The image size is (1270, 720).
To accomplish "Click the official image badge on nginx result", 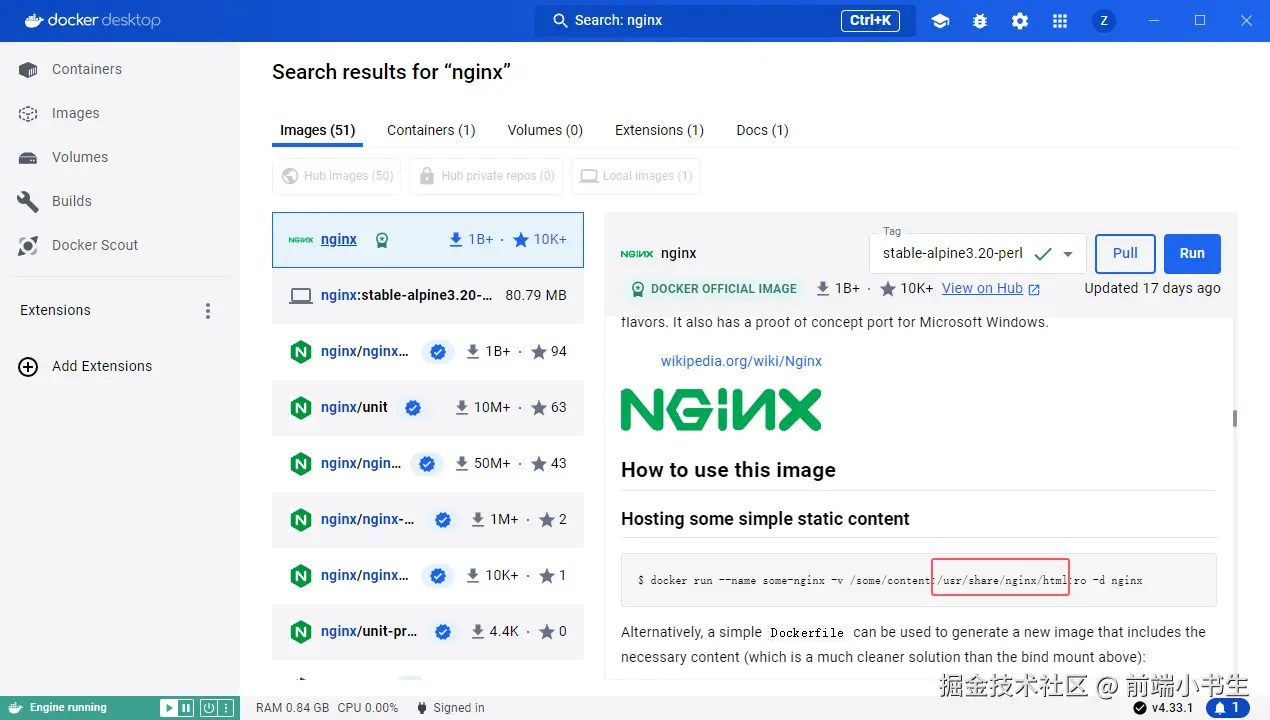I will (381, 240).
